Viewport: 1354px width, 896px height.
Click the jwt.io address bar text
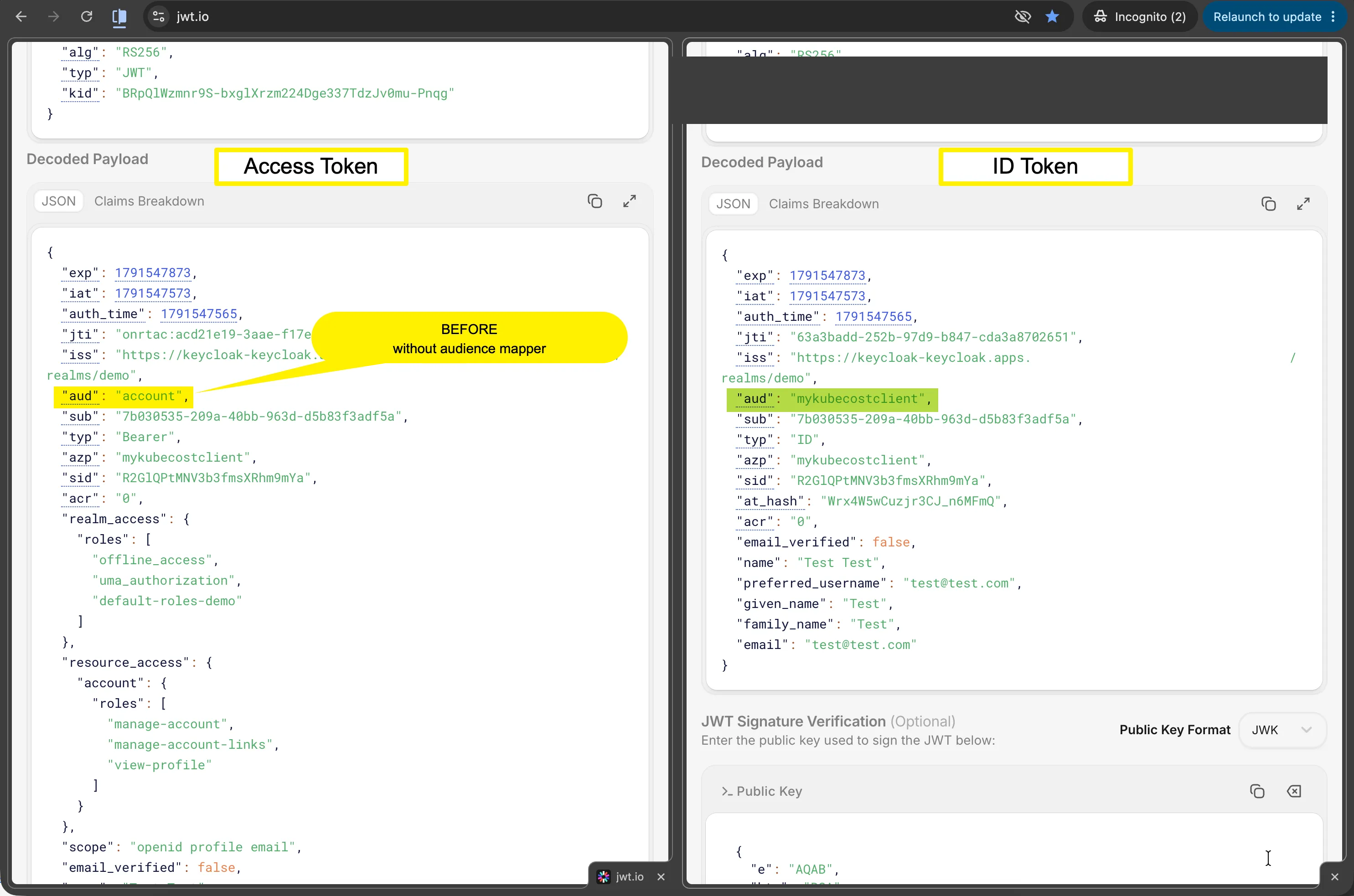[x=192, y=16]
